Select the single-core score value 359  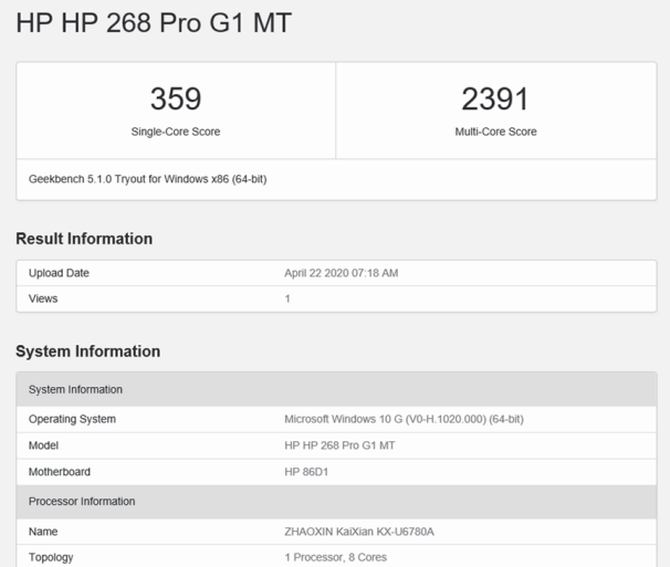[x=176, y=99]
